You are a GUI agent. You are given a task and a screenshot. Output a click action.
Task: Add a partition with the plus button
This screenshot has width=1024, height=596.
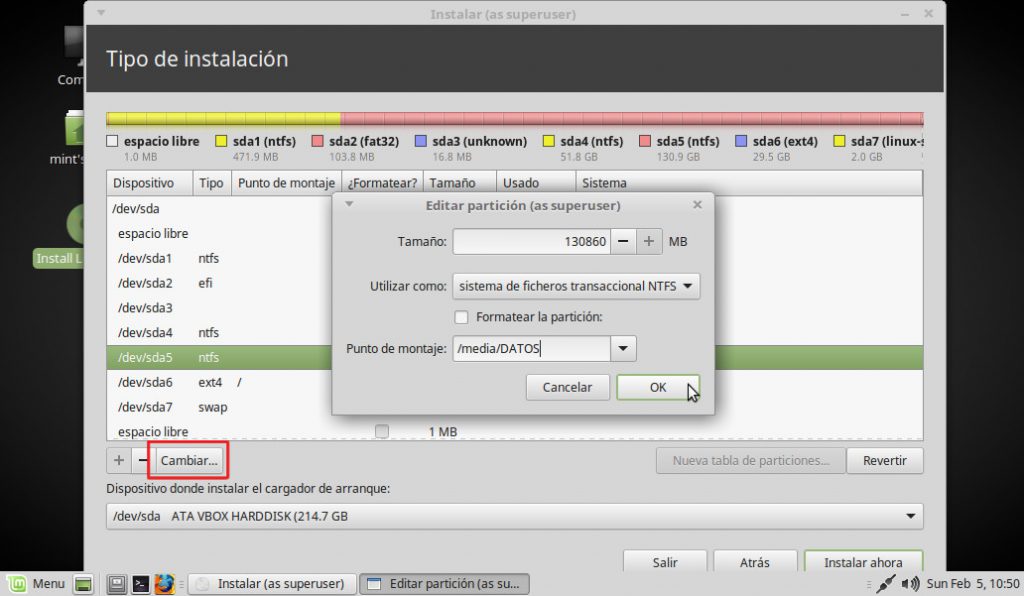119,461
